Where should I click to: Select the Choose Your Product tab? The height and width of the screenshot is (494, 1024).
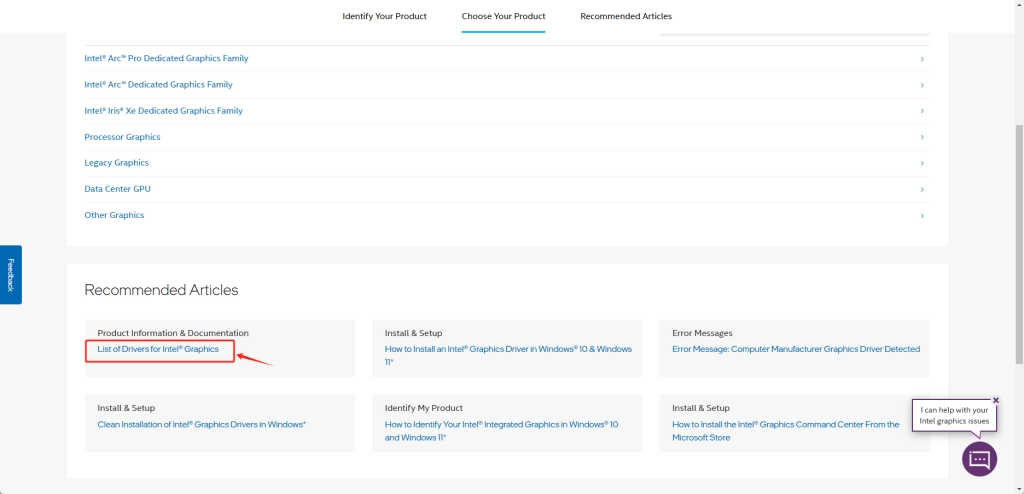503,16
